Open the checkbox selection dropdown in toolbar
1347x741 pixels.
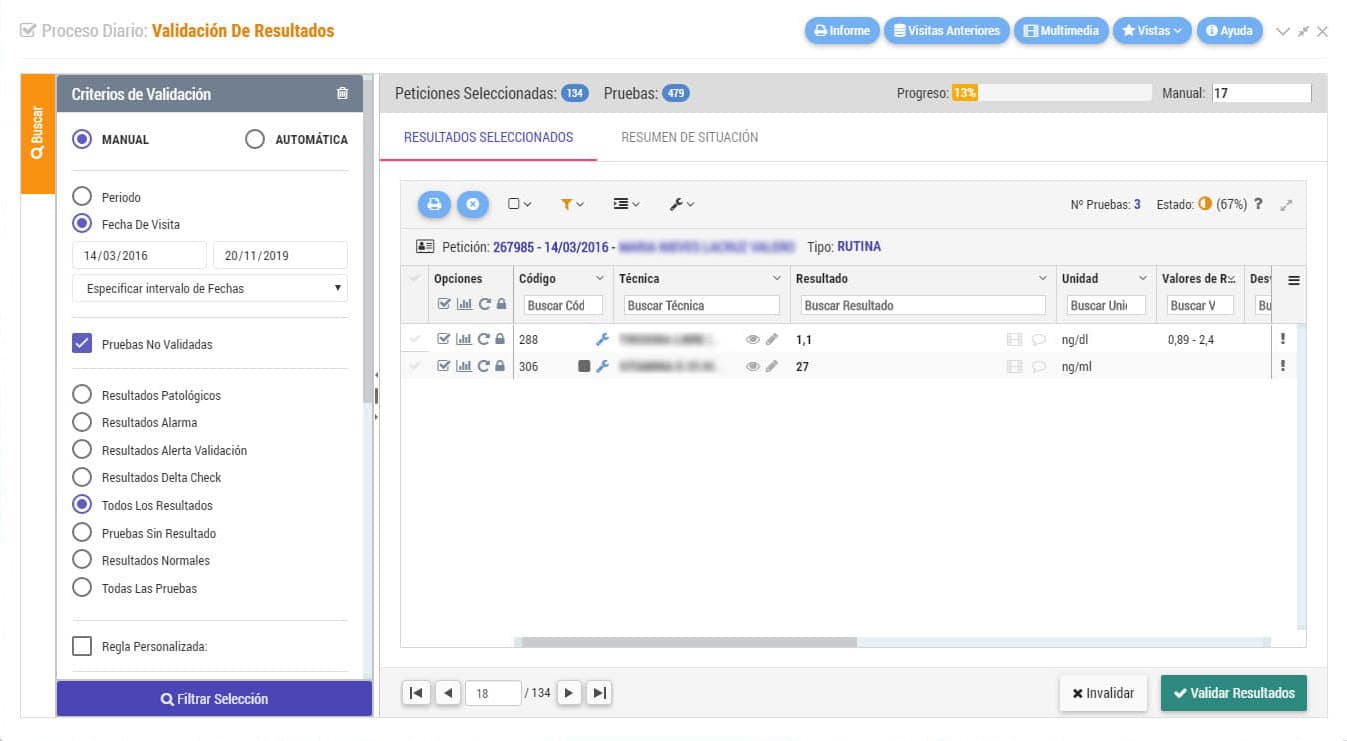click(x=519, y=204)
